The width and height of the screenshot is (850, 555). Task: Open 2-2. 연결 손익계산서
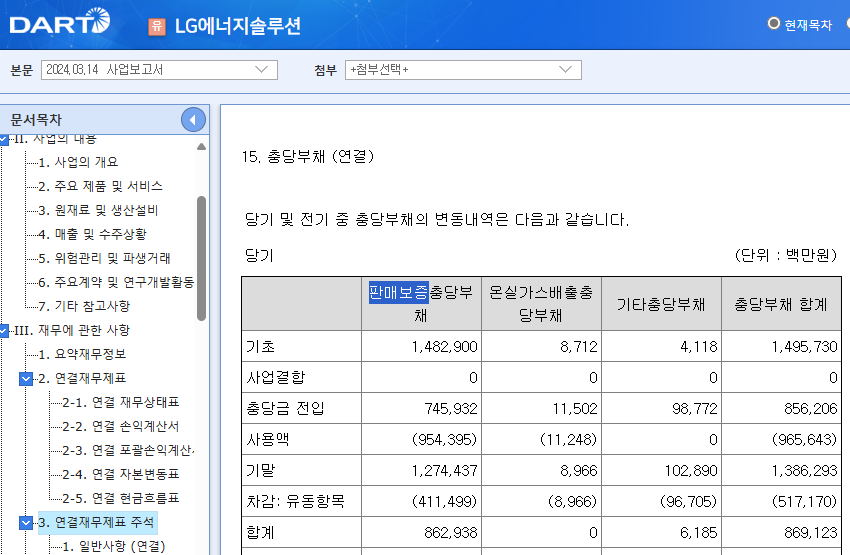[120, 426]
